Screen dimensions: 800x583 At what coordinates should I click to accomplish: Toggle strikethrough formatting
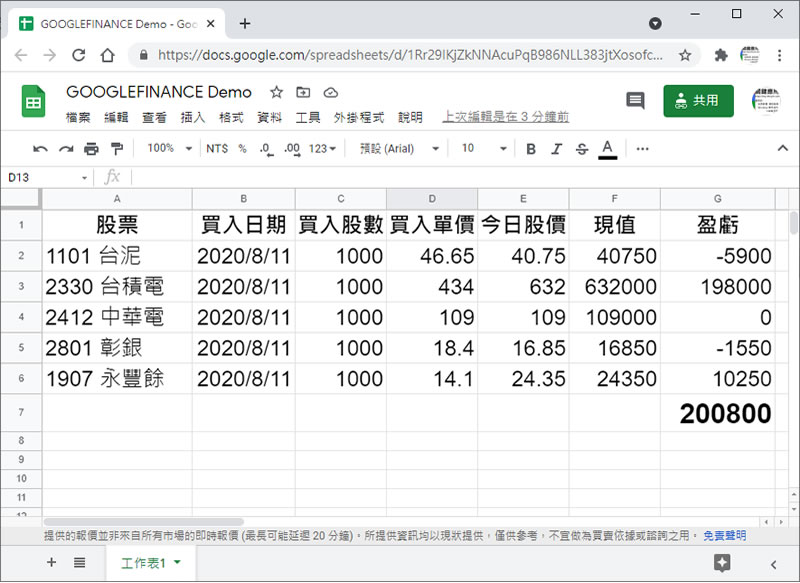(x=582, y=149)
